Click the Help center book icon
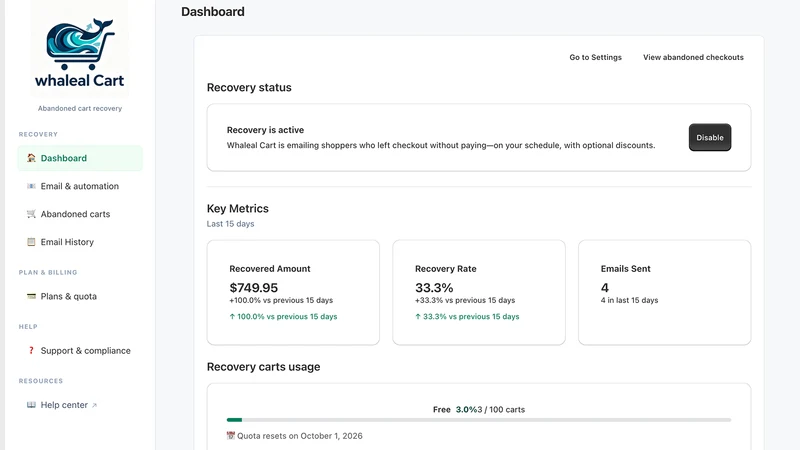This screenshot has height=450, width=800. click(x=31, y=405)
